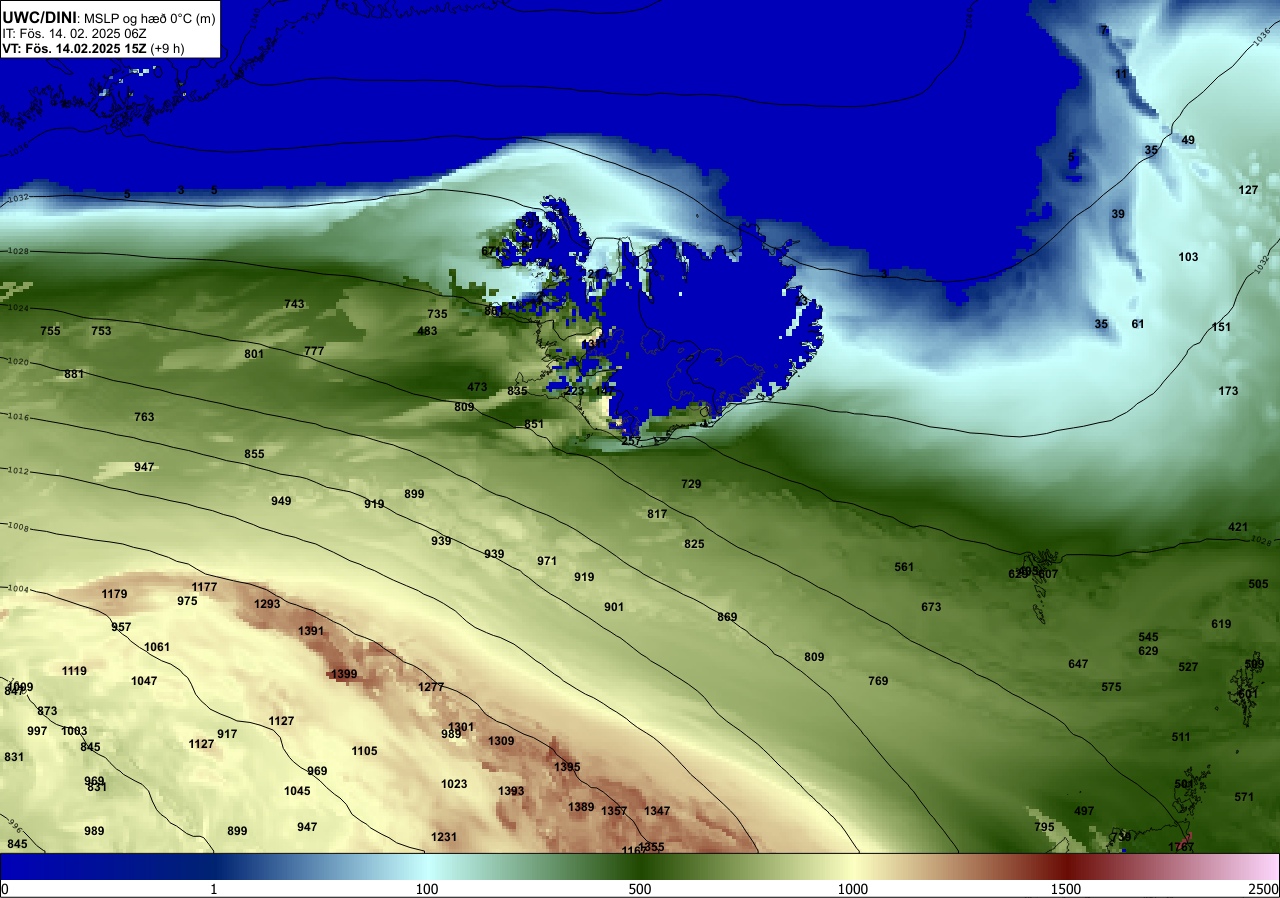Click the map value '729'
1280x898 pixels.
click(691, 484)
